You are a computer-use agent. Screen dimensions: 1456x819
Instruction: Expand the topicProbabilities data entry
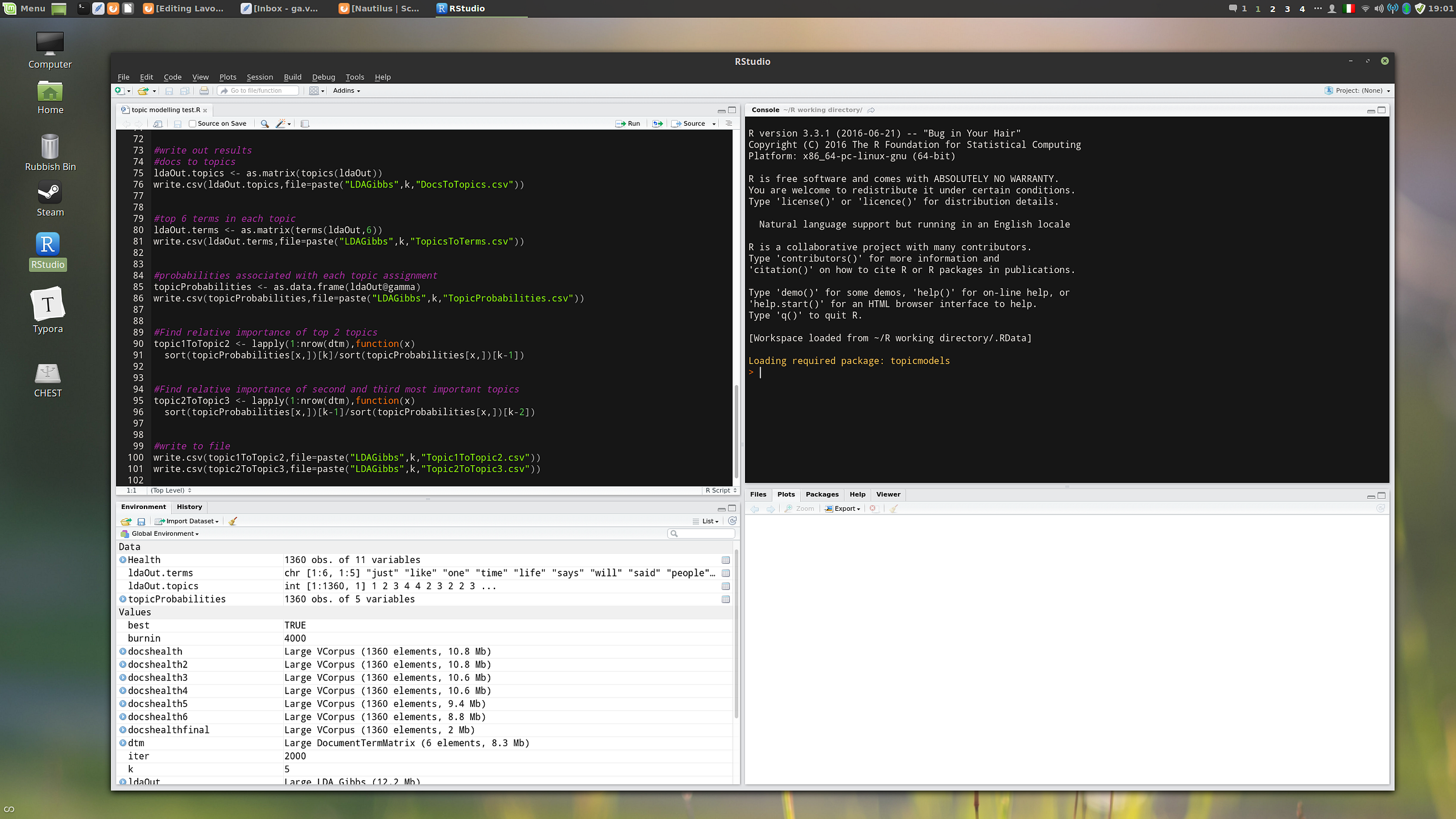pyautogui.click(x=123, y=599)
